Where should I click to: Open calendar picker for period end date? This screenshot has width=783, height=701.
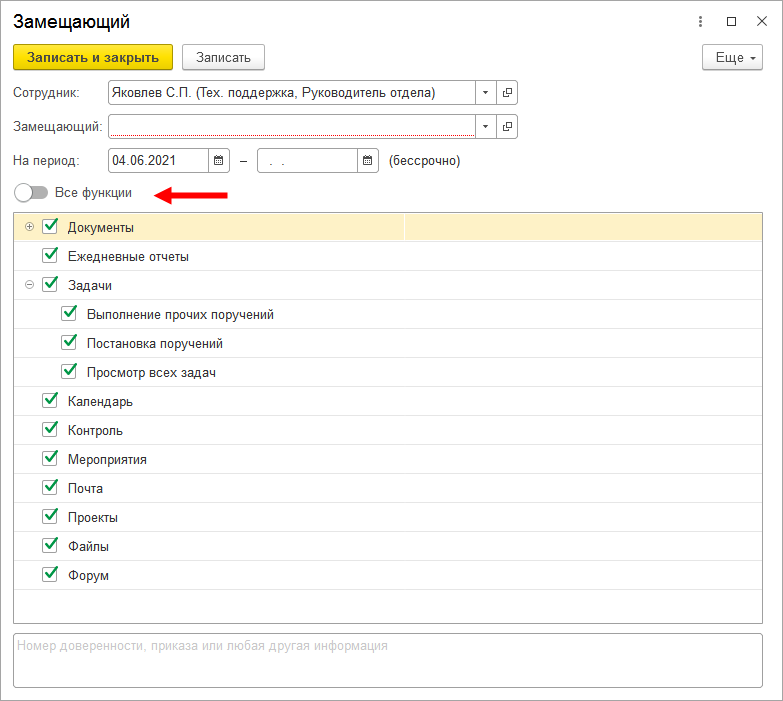coord(368,160)
